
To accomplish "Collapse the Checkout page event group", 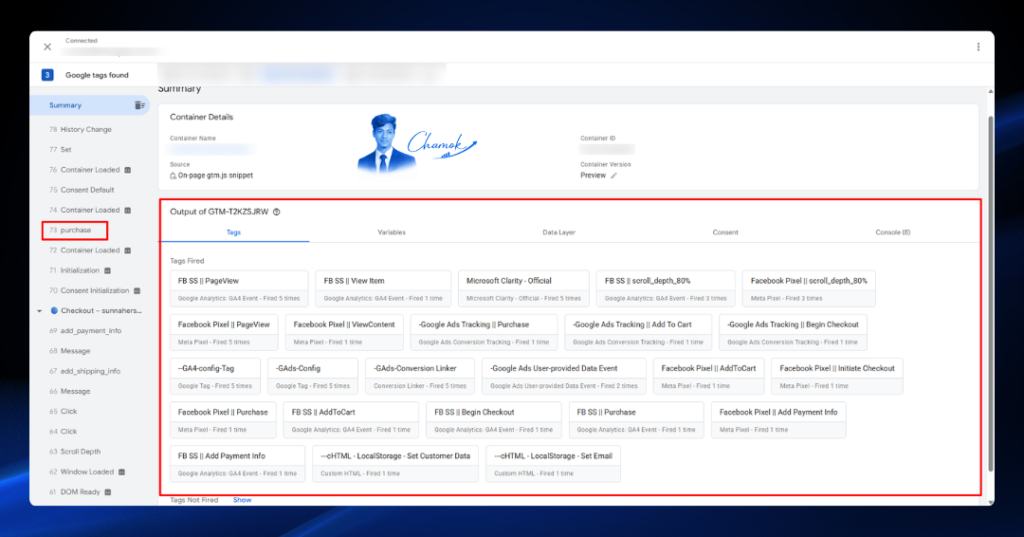I will 39,311.
